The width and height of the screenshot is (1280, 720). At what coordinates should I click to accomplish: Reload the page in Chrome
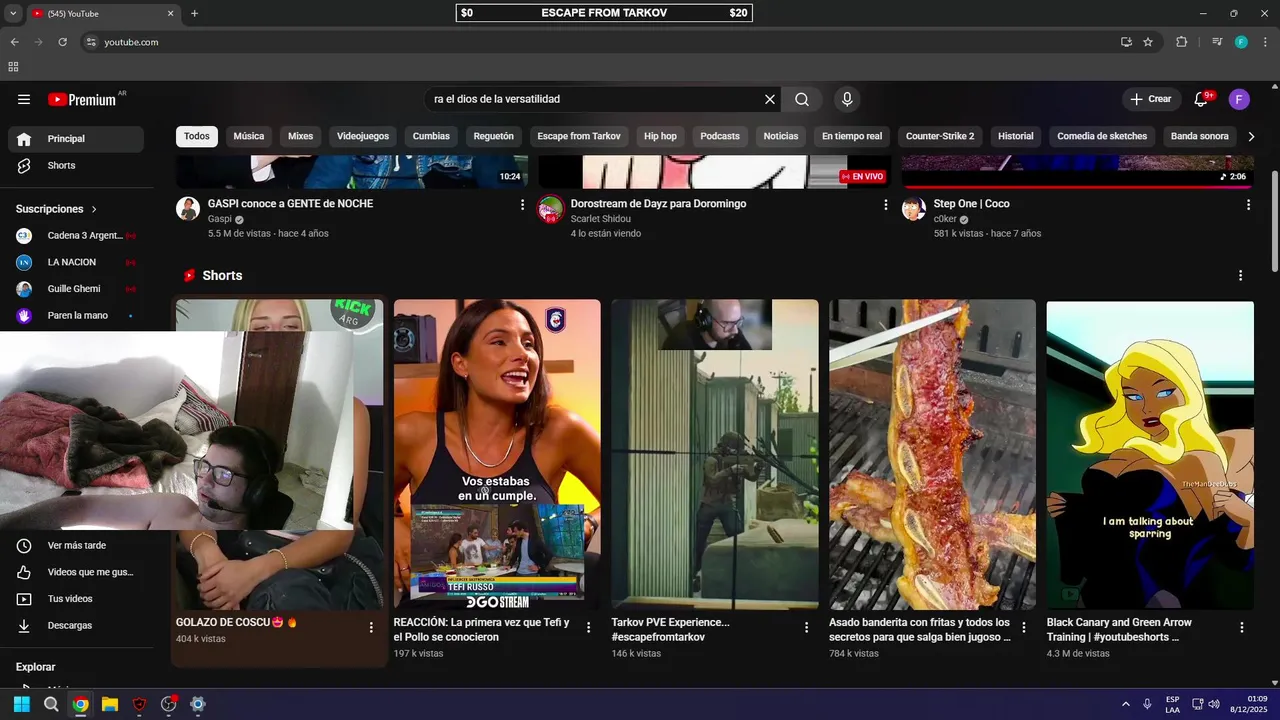tap(62, 42)
